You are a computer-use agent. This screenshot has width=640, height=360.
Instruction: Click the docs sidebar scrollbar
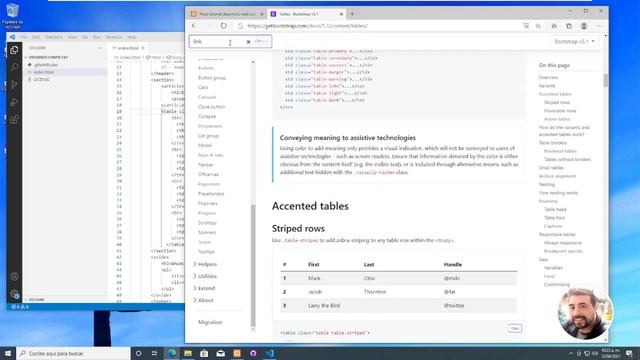click(x=253, y=265)
